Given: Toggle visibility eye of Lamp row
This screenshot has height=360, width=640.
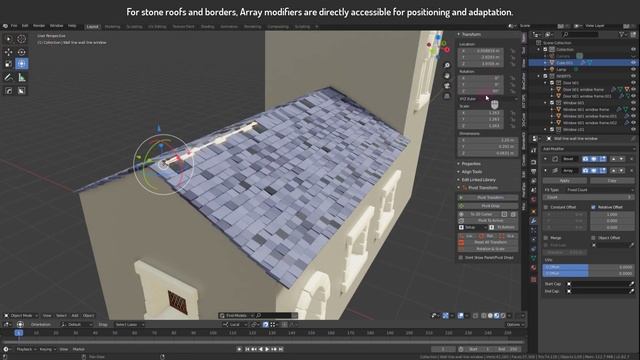Looking at the screenshot, I should (x=633, y=69).
